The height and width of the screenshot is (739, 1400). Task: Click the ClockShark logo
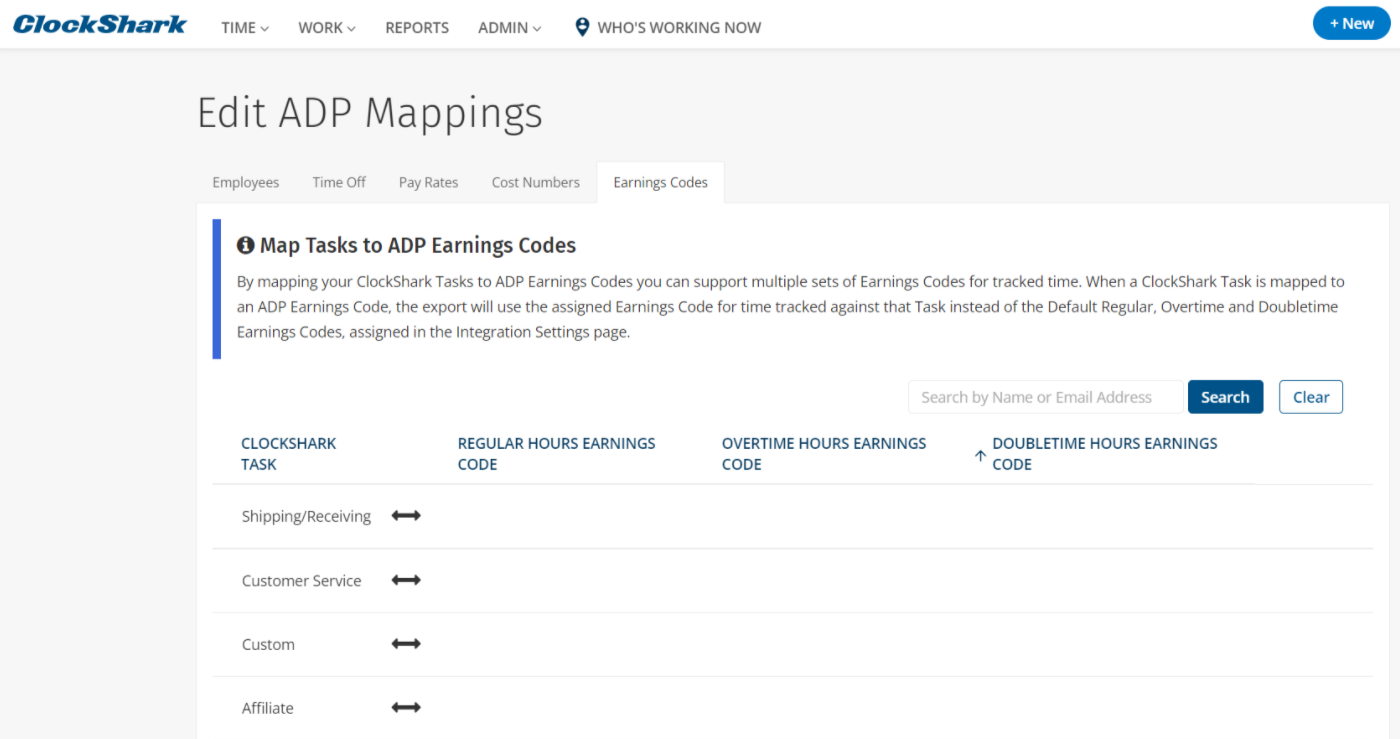coord(100,25)
